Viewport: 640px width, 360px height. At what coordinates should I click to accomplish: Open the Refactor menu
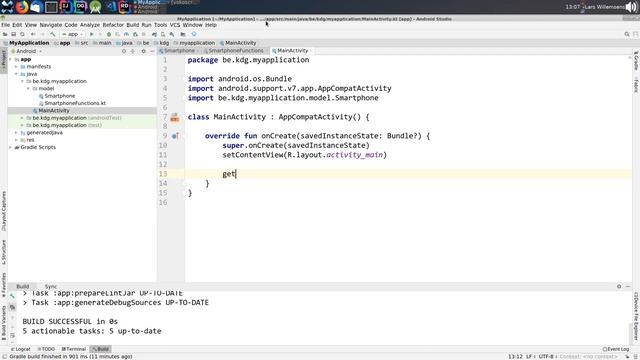[x=113, y=25]
